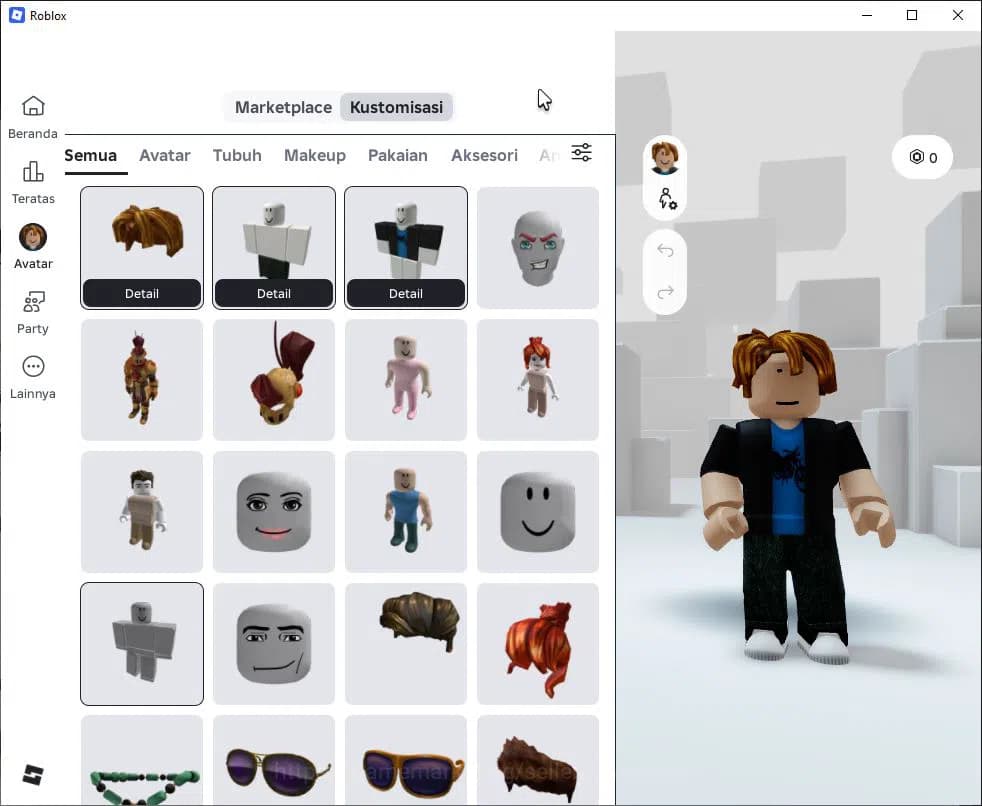The width and height of the screenshot is (982, 806).
Task: Open the Avatar editor icon
Action: [x=33, y=238]
